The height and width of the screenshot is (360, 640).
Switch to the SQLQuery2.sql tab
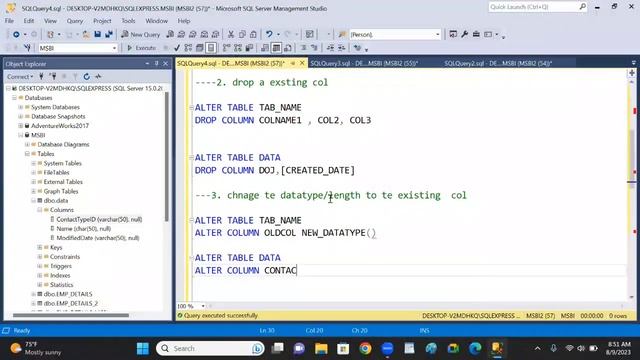click(498, 63)
